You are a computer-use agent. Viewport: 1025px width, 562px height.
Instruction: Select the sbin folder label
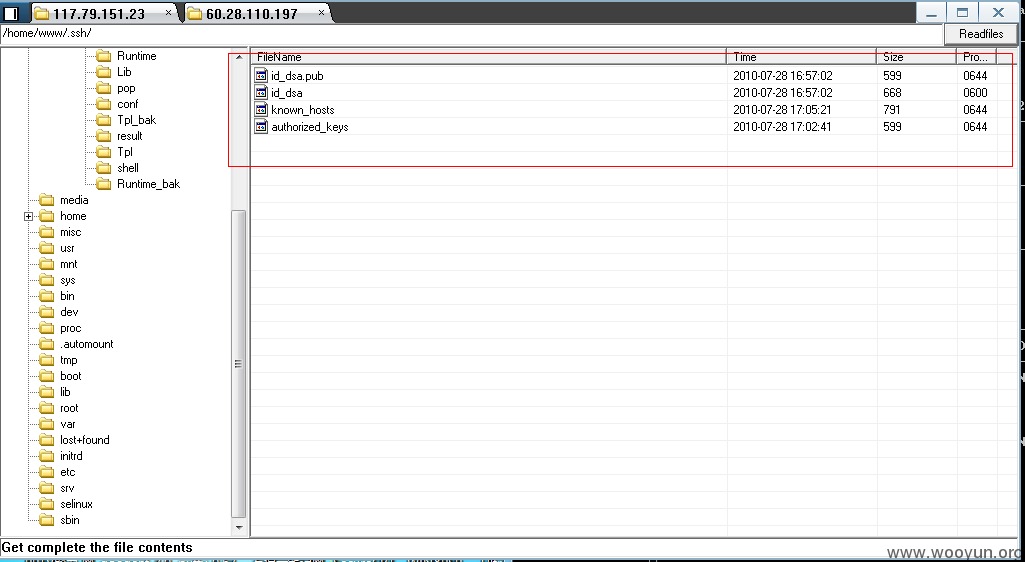point(70,520)
